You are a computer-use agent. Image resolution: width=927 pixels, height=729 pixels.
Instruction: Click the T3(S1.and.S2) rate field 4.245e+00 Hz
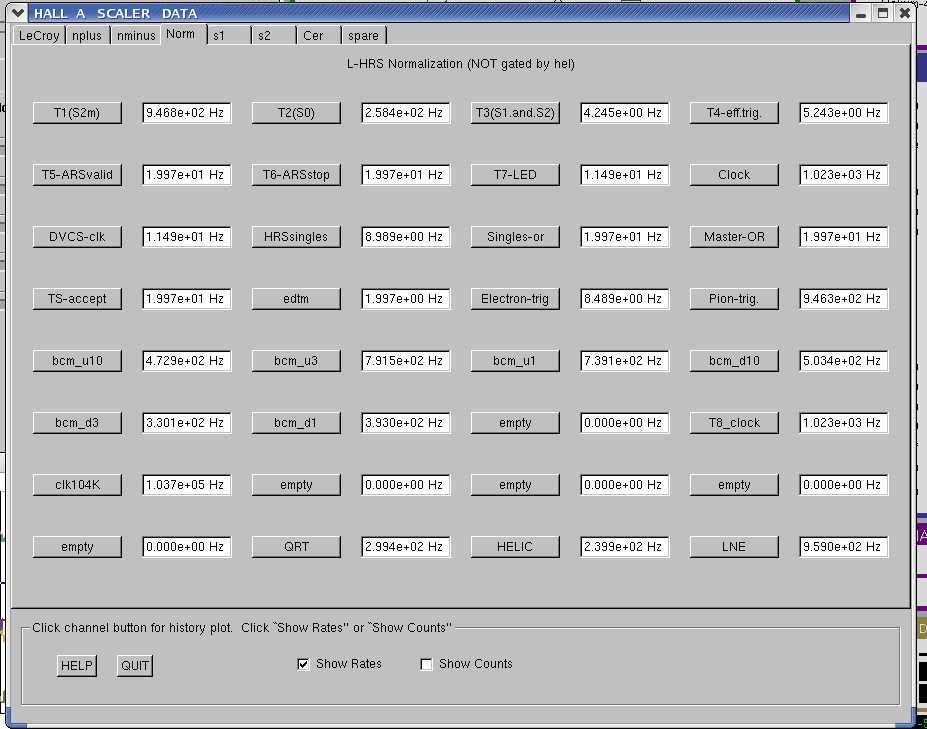pyautogui.click(x=625, y=113)
